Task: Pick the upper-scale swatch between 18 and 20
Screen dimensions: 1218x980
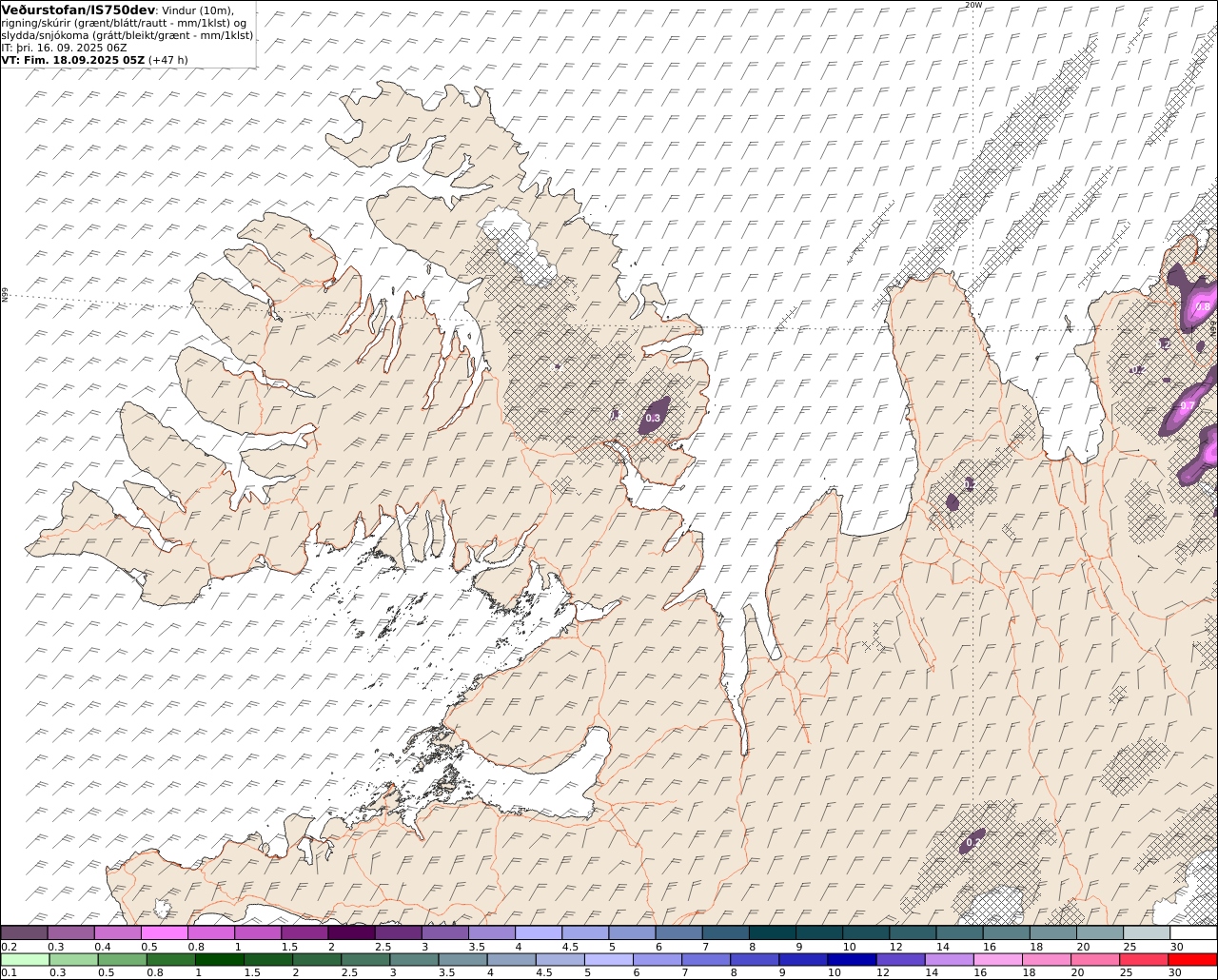Action: [1053, 932]
